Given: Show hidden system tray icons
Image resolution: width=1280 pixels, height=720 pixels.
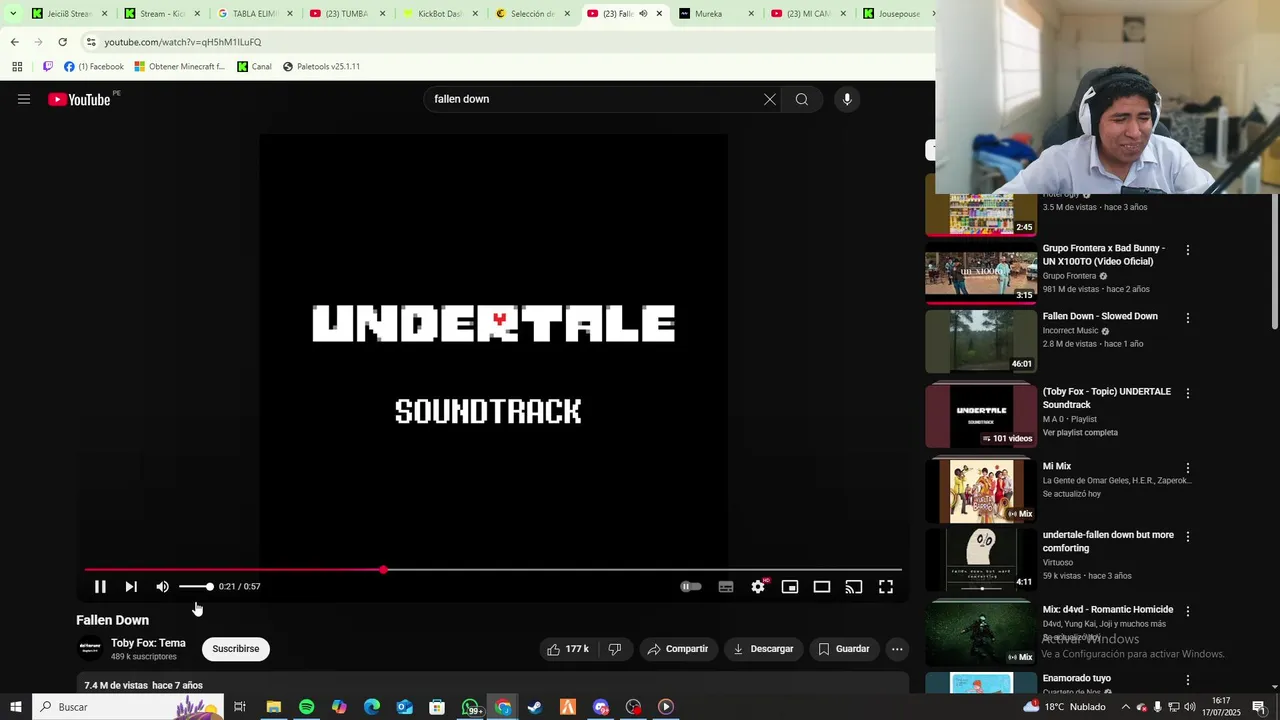Looking at the screenshot, I should 1125,707.
